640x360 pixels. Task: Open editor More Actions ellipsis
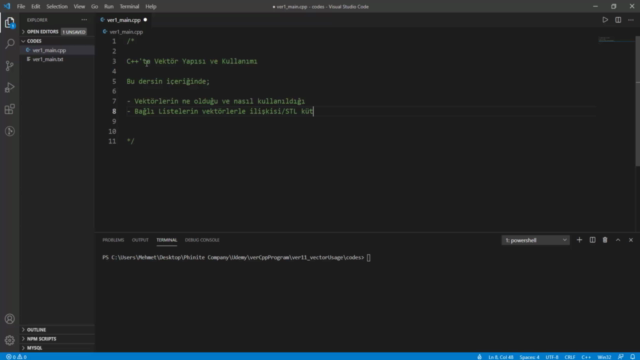631,20
